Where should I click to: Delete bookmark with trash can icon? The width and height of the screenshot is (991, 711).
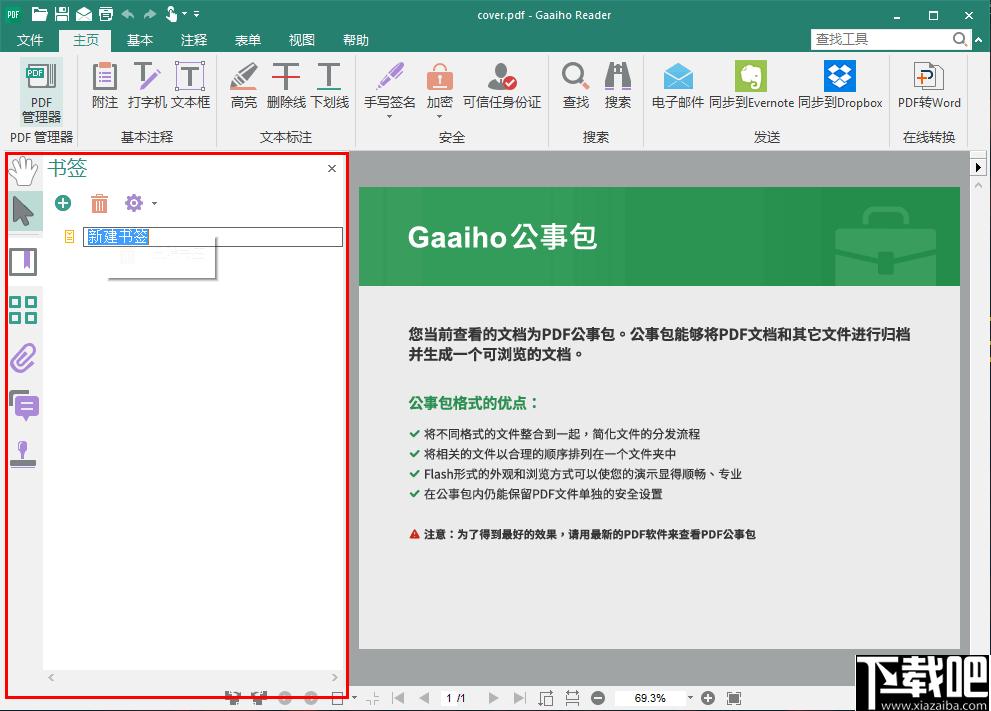click(99, 204)
